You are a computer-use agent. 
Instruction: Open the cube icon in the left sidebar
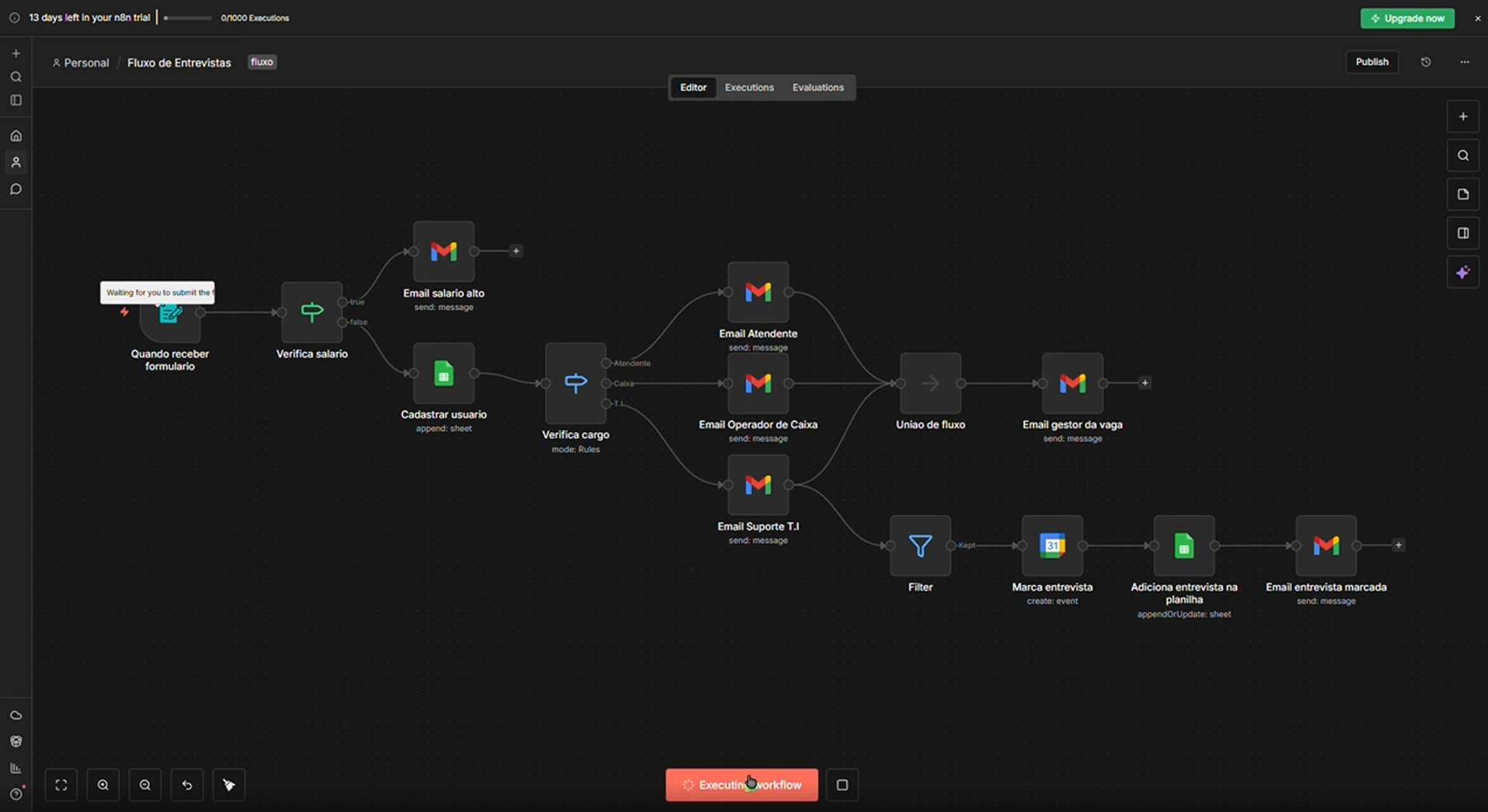16,741
